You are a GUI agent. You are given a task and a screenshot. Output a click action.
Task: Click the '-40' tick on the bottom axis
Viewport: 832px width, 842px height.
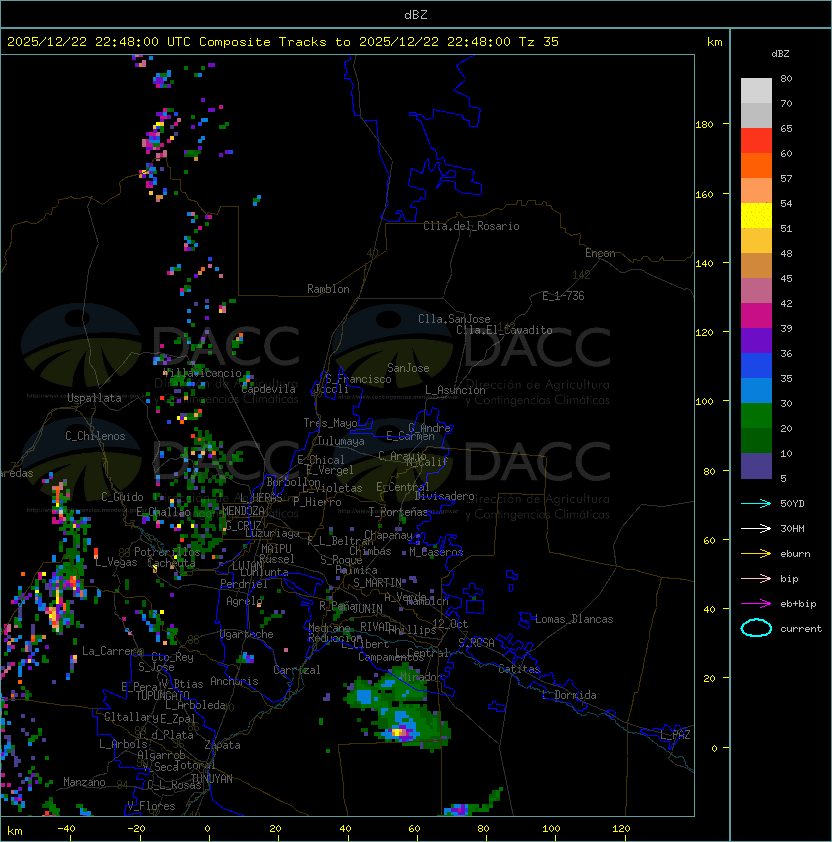[x=66, y=829]
